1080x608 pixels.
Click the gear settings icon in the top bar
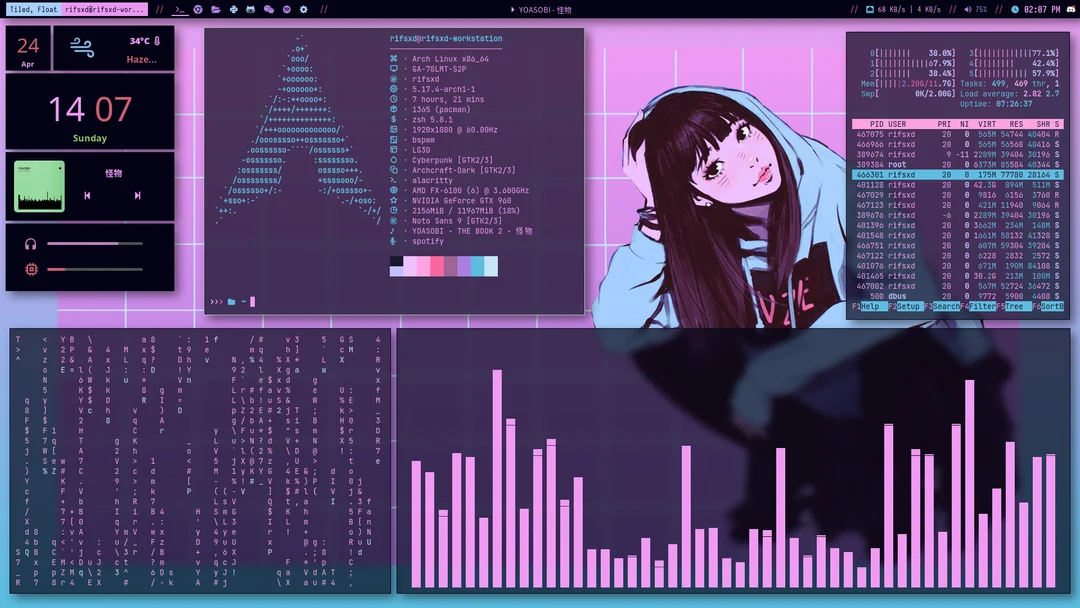click(303, 9)
